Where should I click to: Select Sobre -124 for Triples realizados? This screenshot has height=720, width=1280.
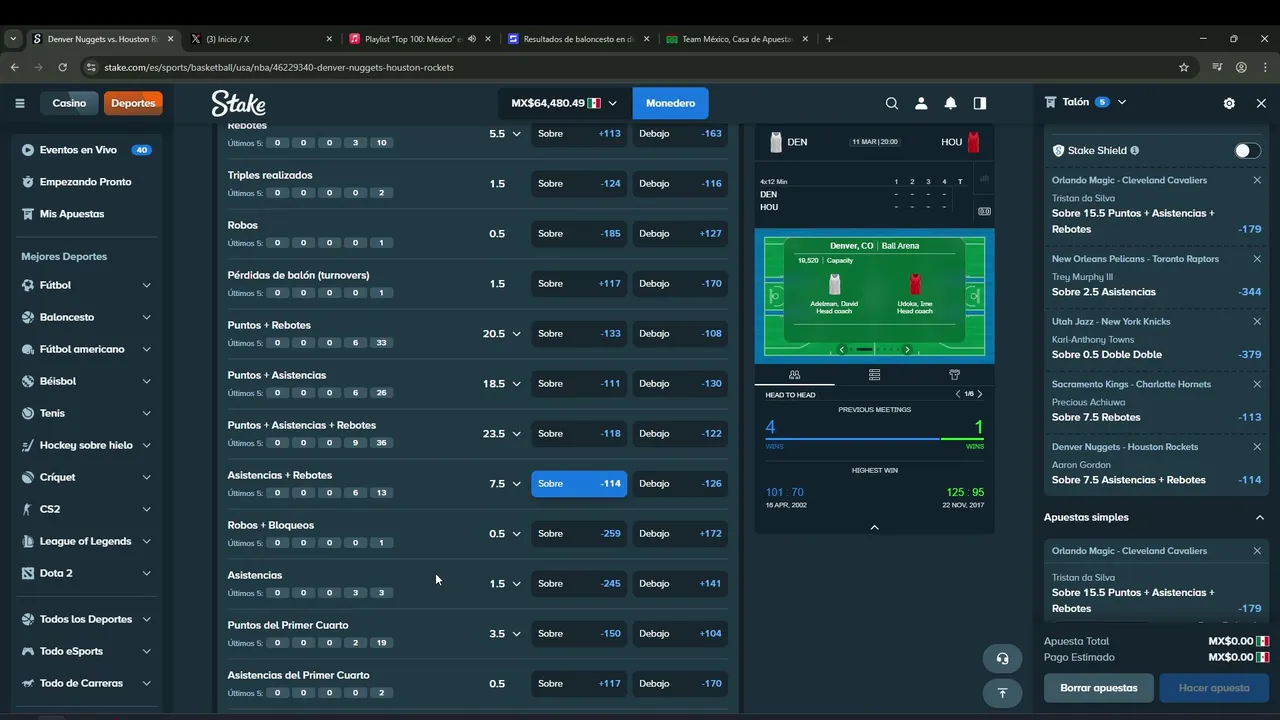tap(579, 183)
